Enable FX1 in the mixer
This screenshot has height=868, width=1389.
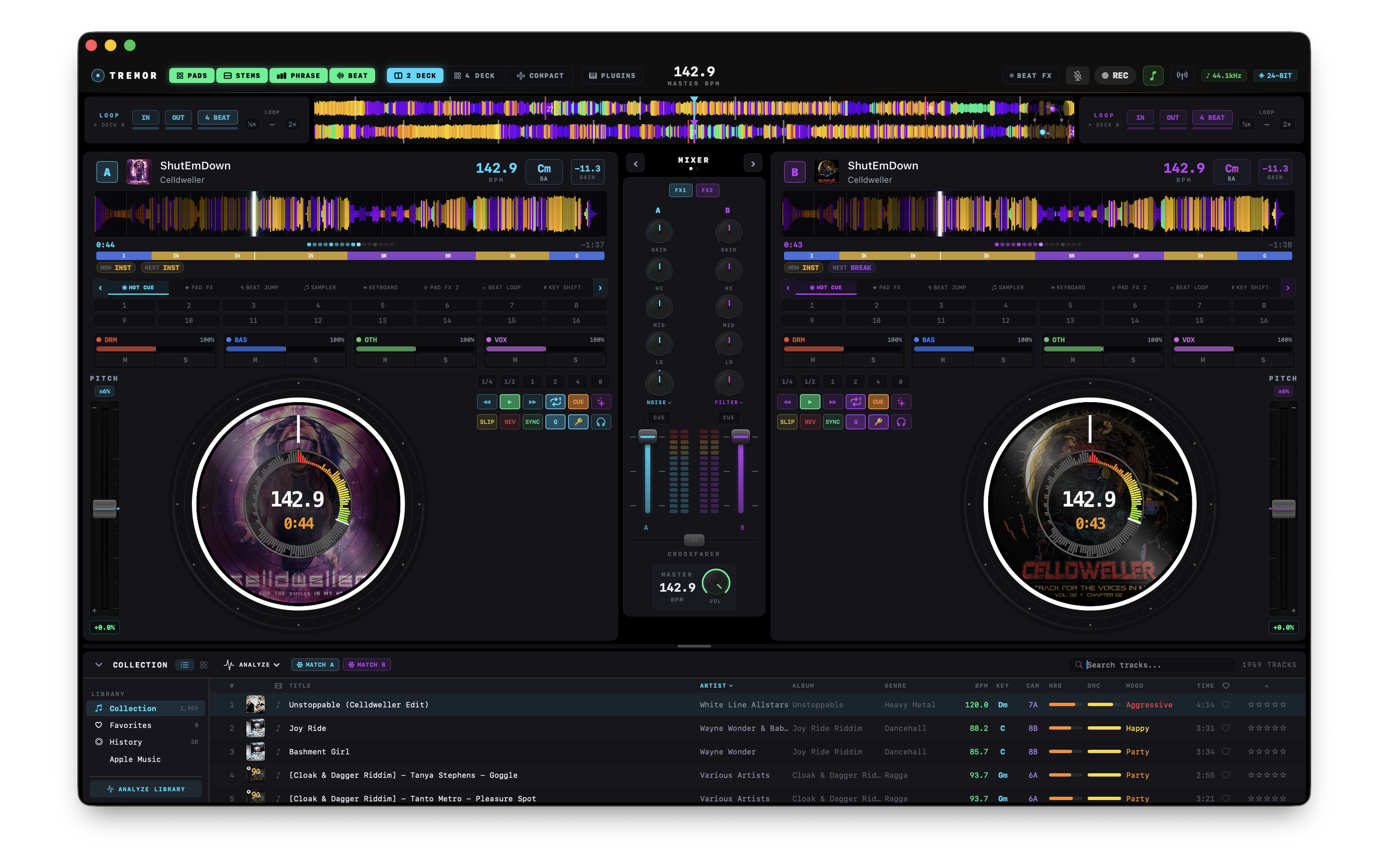[x=680, y=190]
